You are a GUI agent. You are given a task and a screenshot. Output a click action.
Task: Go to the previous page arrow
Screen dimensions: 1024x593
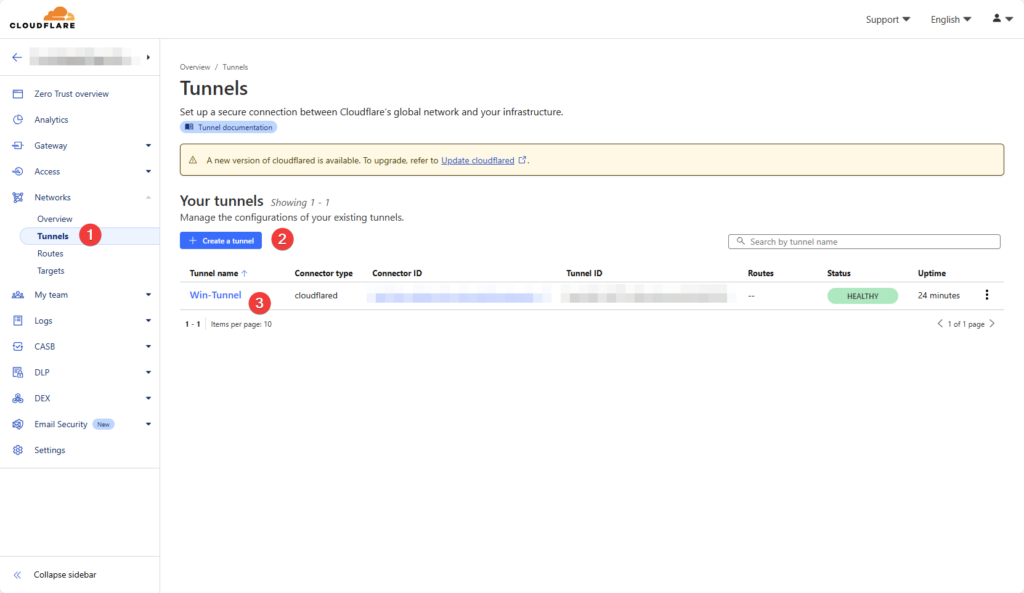pyautogui.click(x=940, y=323)
